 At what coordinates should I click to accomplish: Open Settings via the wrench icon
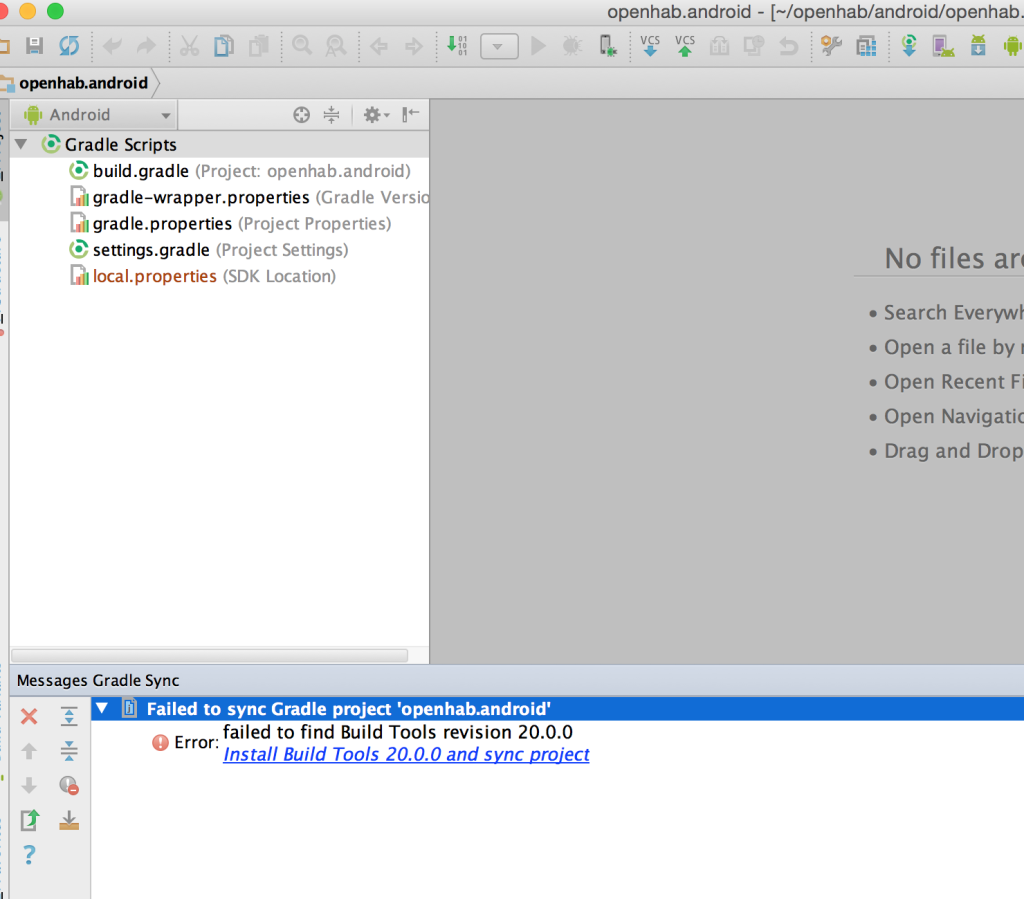pos(831,46)
